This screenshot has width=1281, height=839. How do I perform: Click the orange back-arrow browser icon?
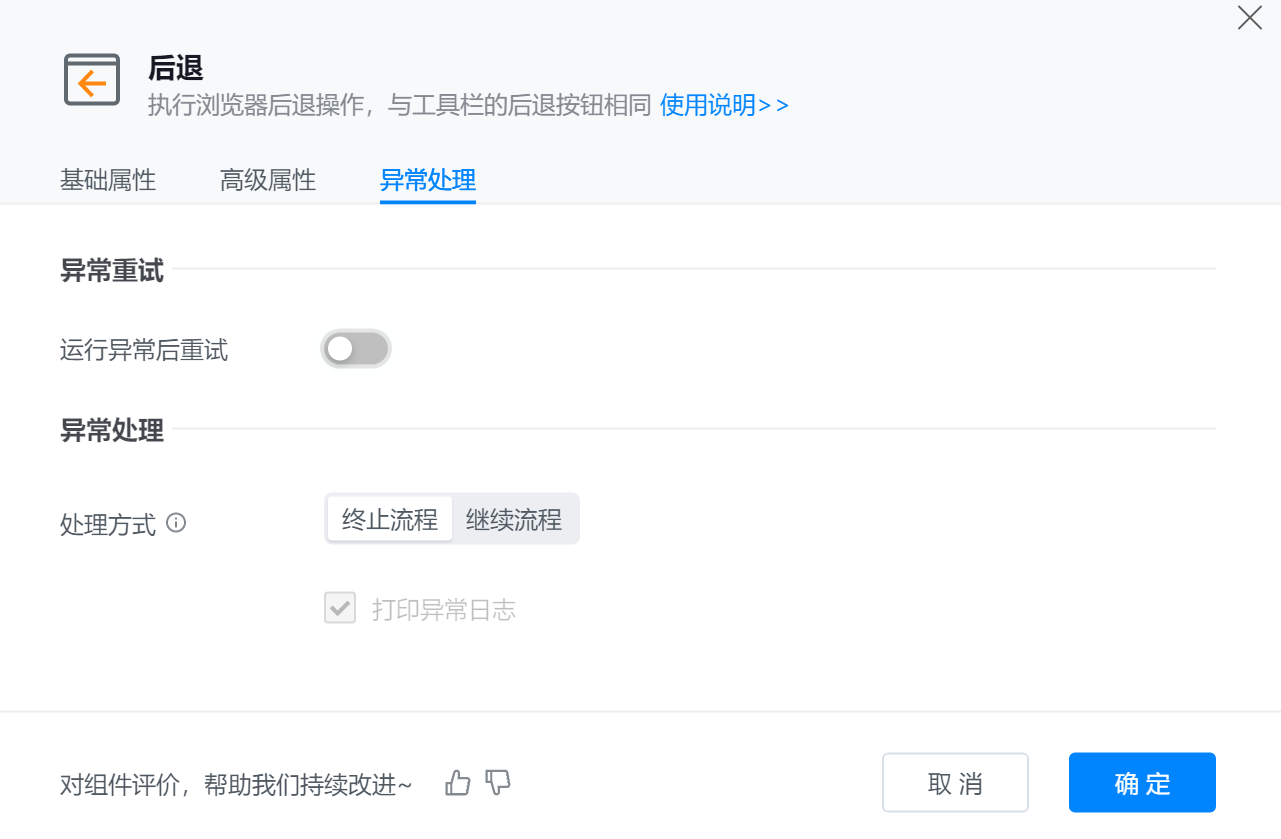coord(92,80)
